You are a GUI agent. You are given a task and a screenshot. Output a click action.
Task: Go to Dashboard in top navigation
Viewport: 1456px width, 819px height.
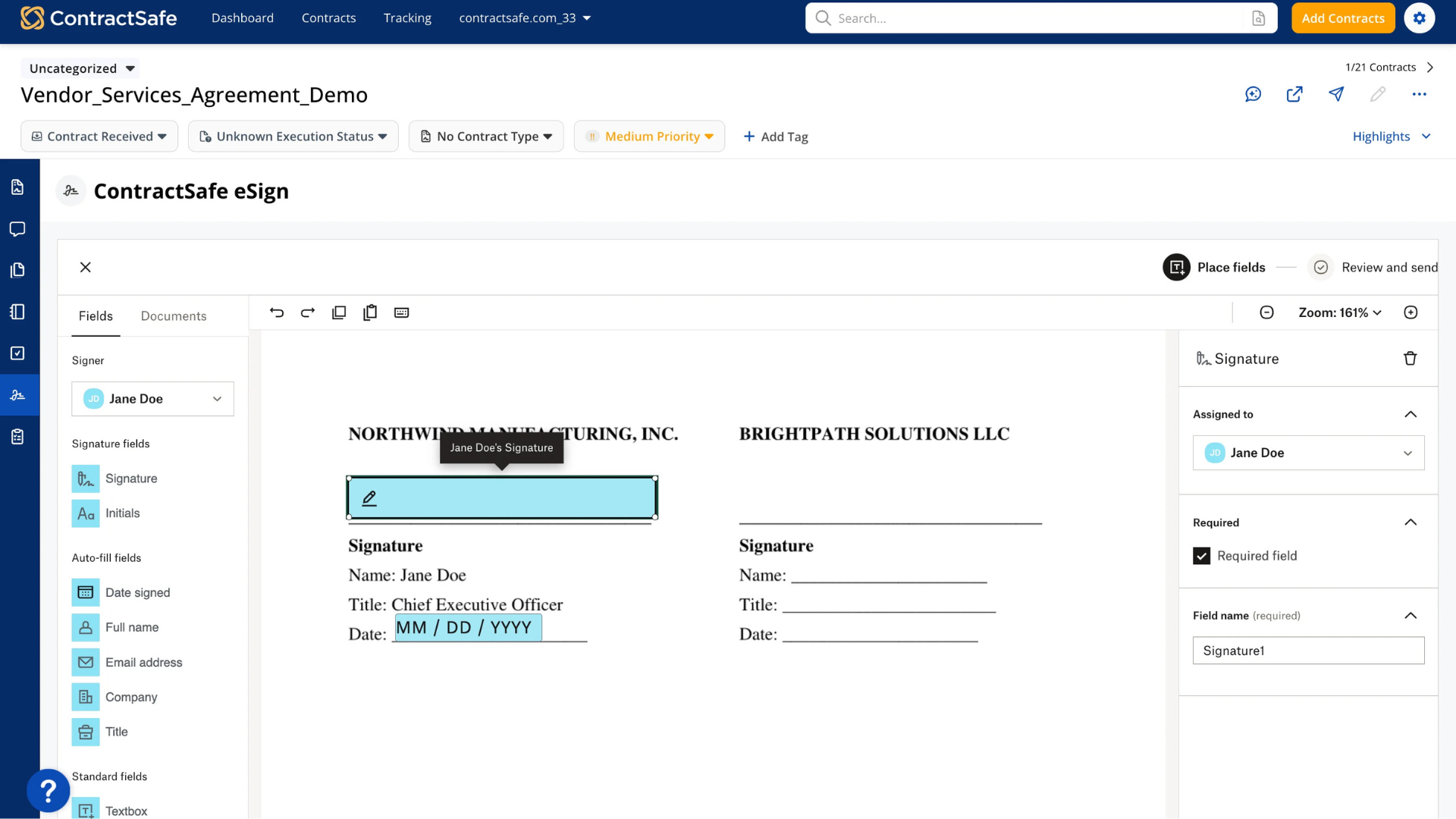243,18
